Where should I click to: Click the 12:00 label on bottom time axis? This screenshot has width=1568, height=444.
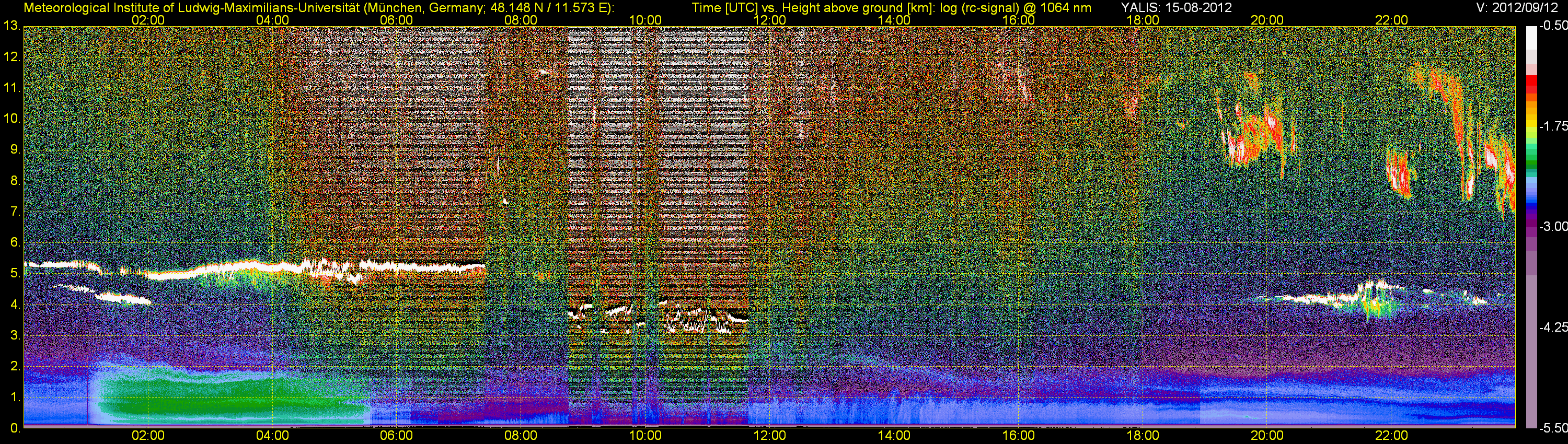(769, 436)
